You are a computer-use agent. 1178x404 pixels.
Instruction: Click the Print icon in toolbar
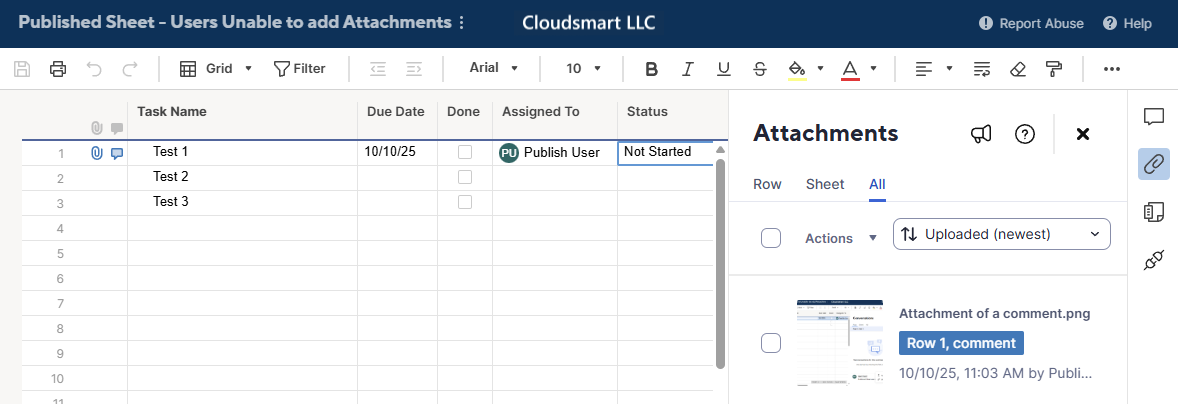58,69
